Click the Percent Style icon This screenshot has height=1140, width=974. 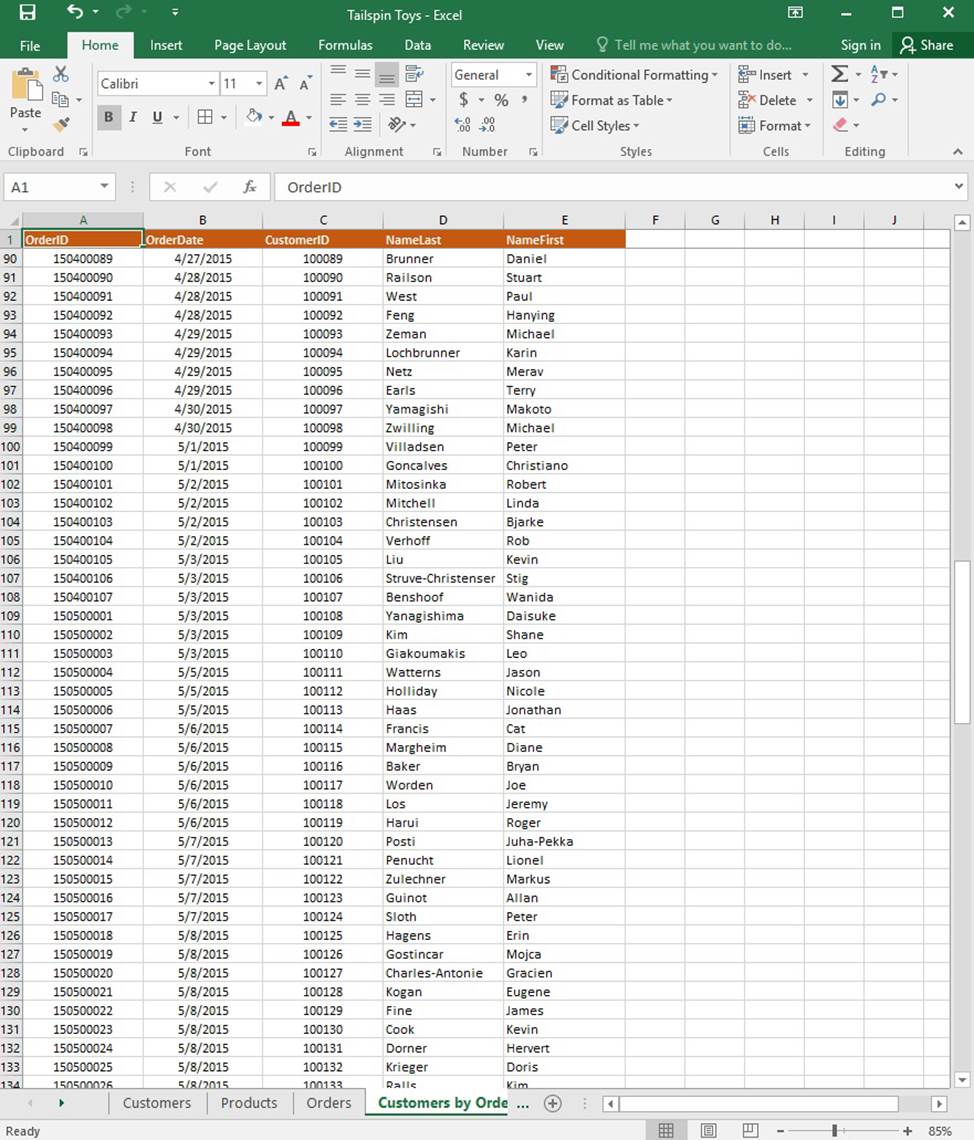pos(501,100)
